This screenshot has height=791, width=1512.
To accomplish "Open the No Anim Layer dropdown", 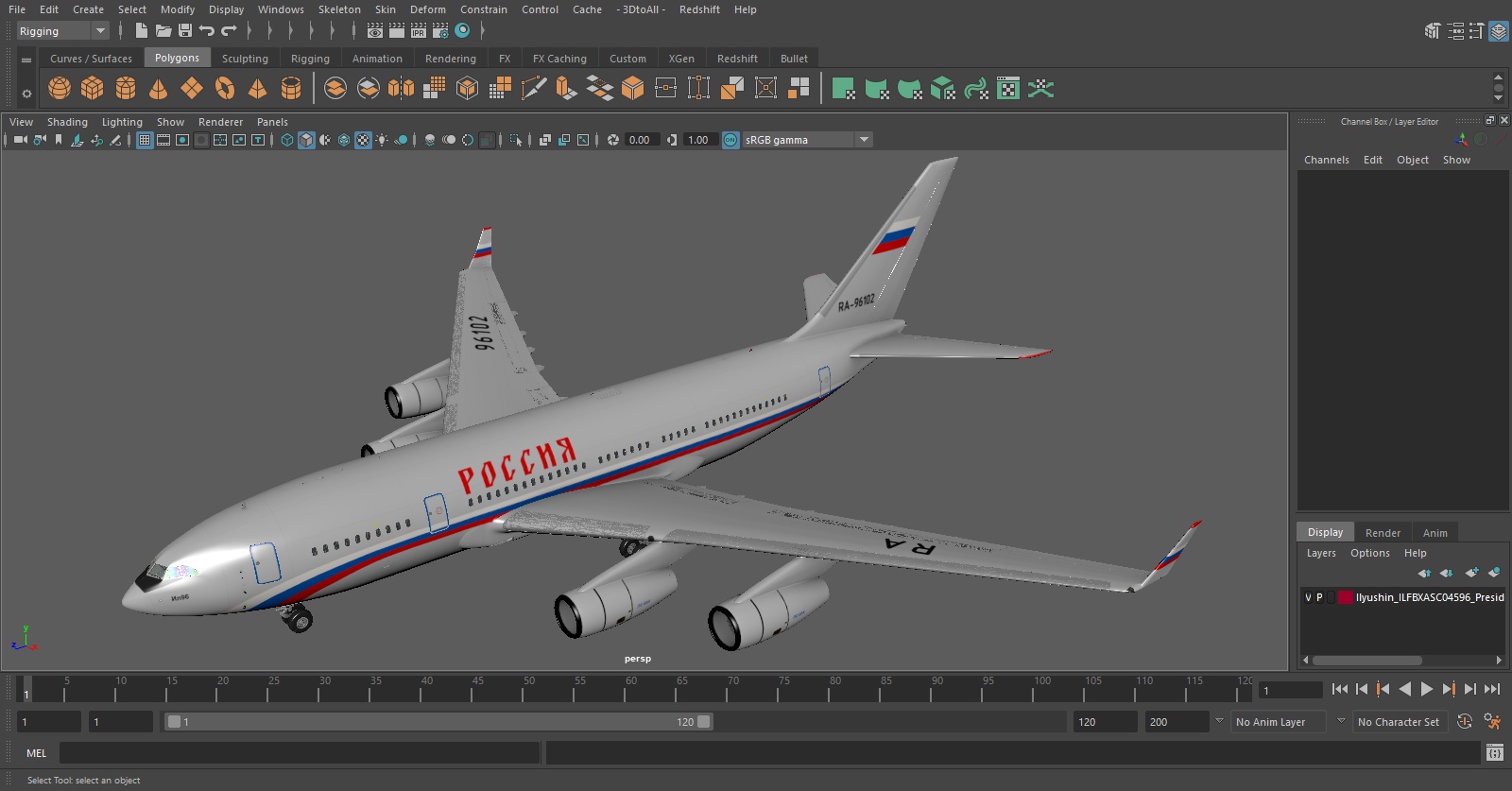I will click(1279, 722).
